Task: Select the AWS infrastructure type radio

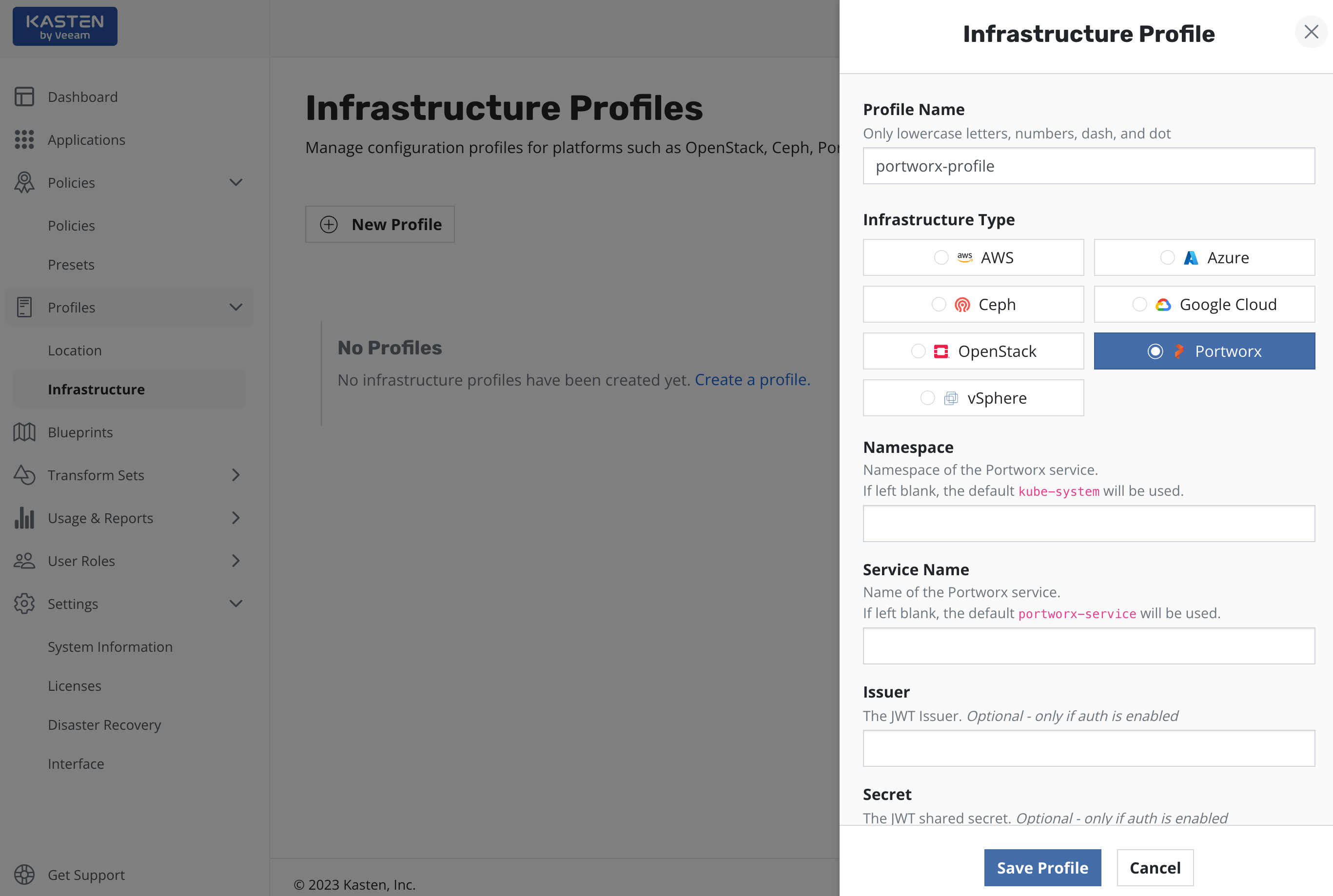Action: 941,258
